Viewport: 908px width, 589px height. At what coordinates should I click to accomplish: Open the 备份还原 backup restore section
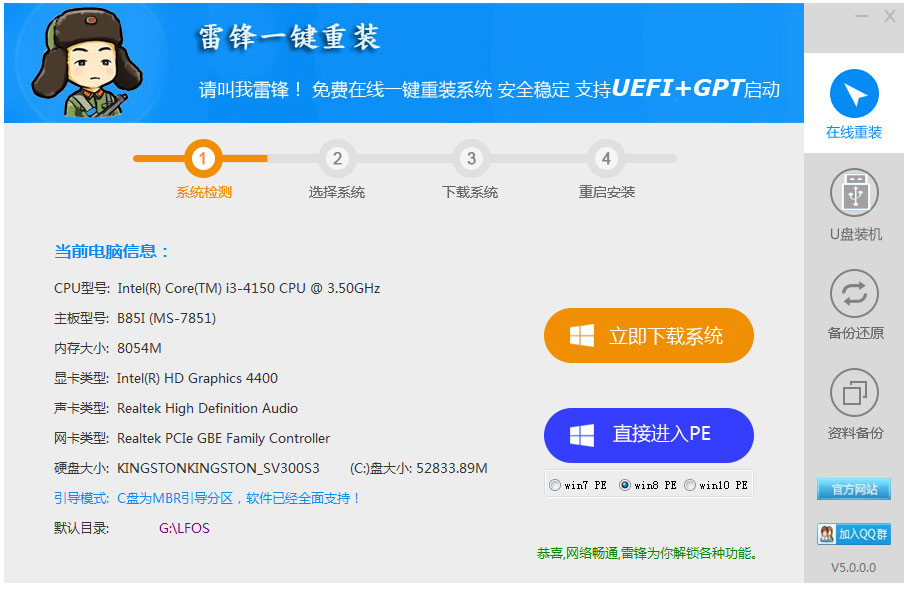coord(855,305)
